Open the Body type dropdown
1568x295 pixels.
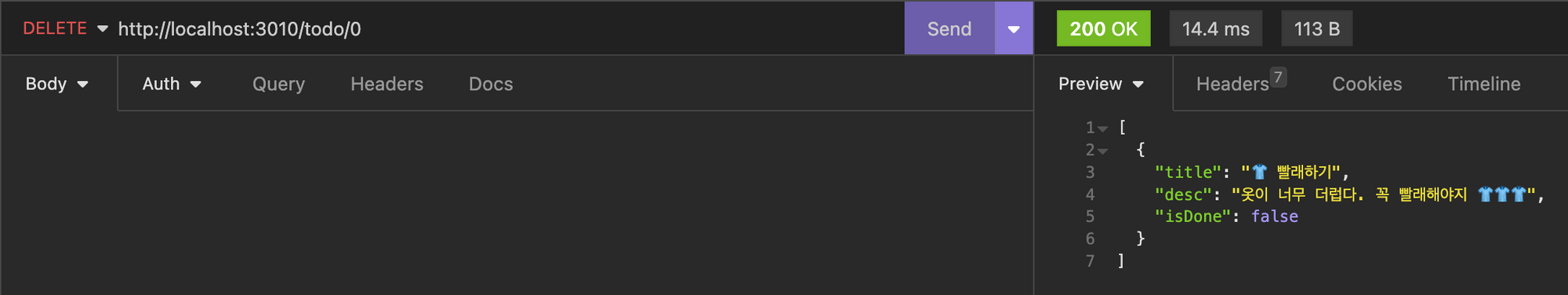57,84
